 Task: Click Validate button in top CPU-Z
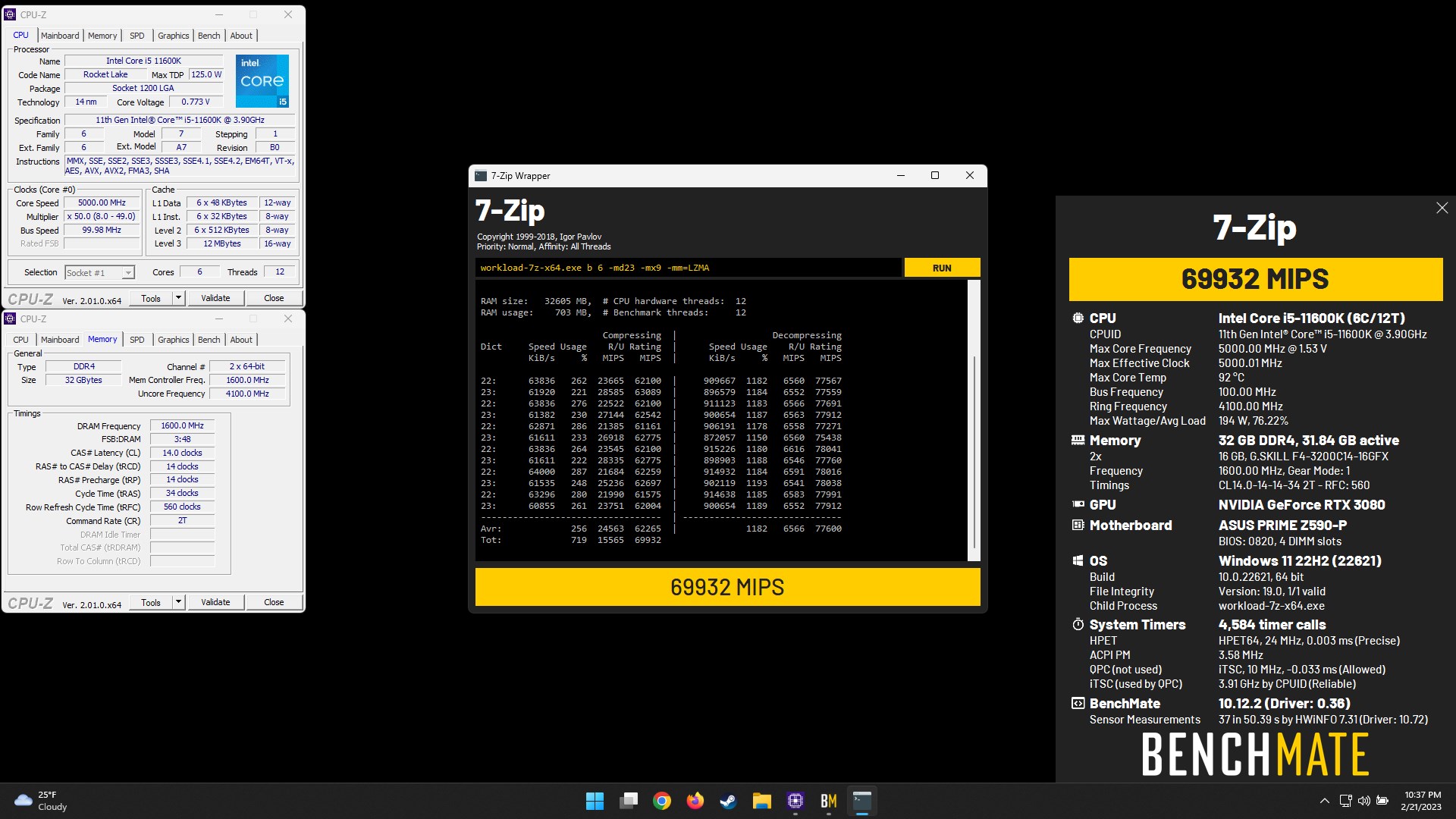215,298
